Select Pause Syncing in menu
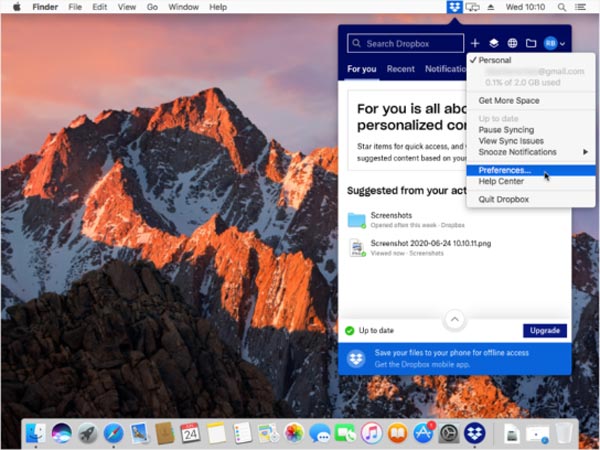 (531, 130)
